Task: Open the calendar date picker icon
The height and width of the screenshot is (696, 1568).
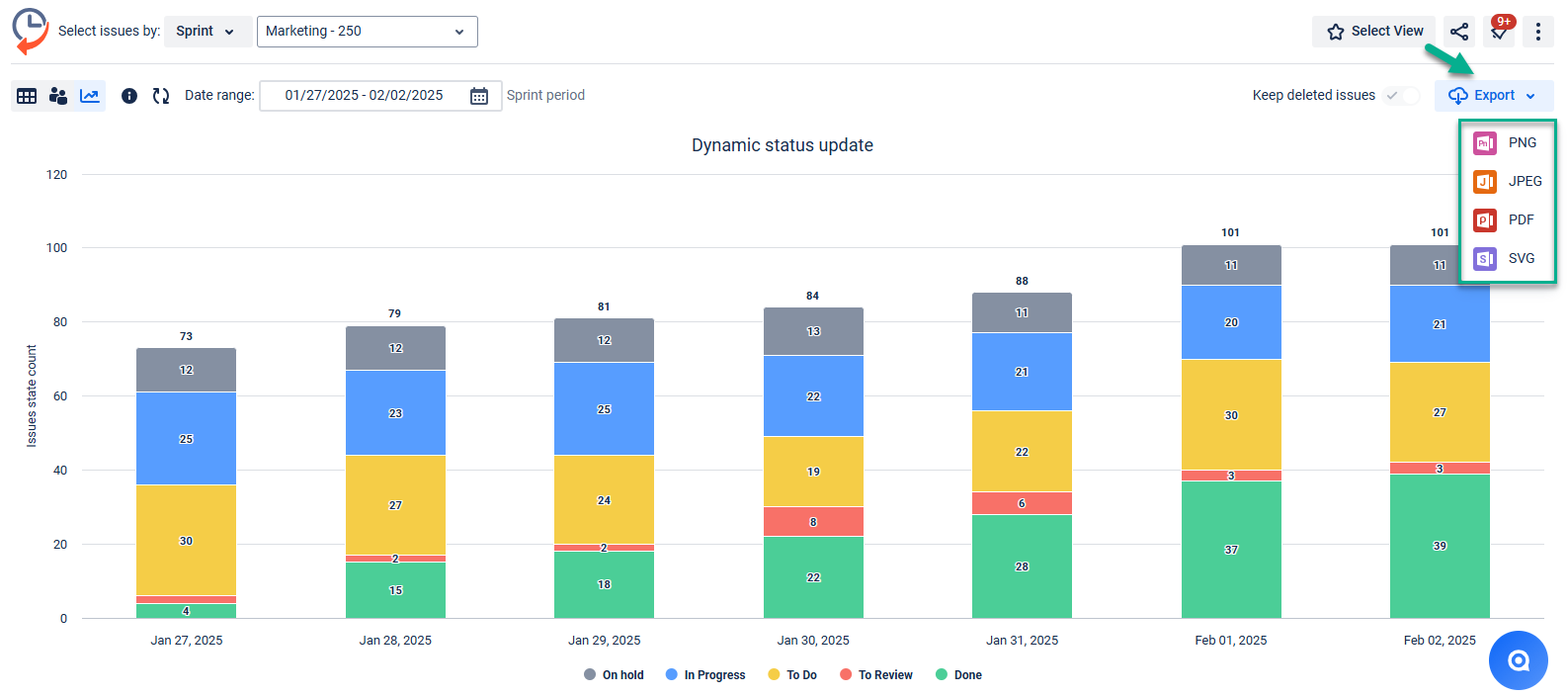Action: coord(479,96)
